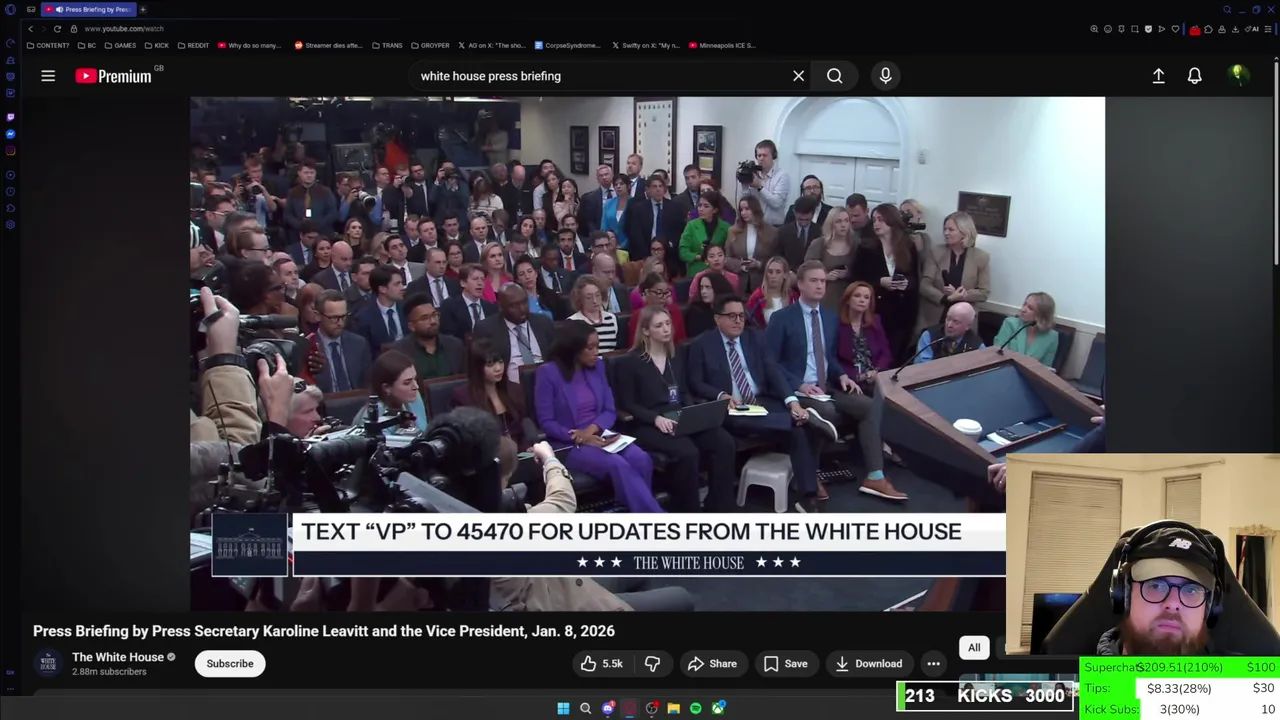Run search with the magnifier button

coord(834,76)
